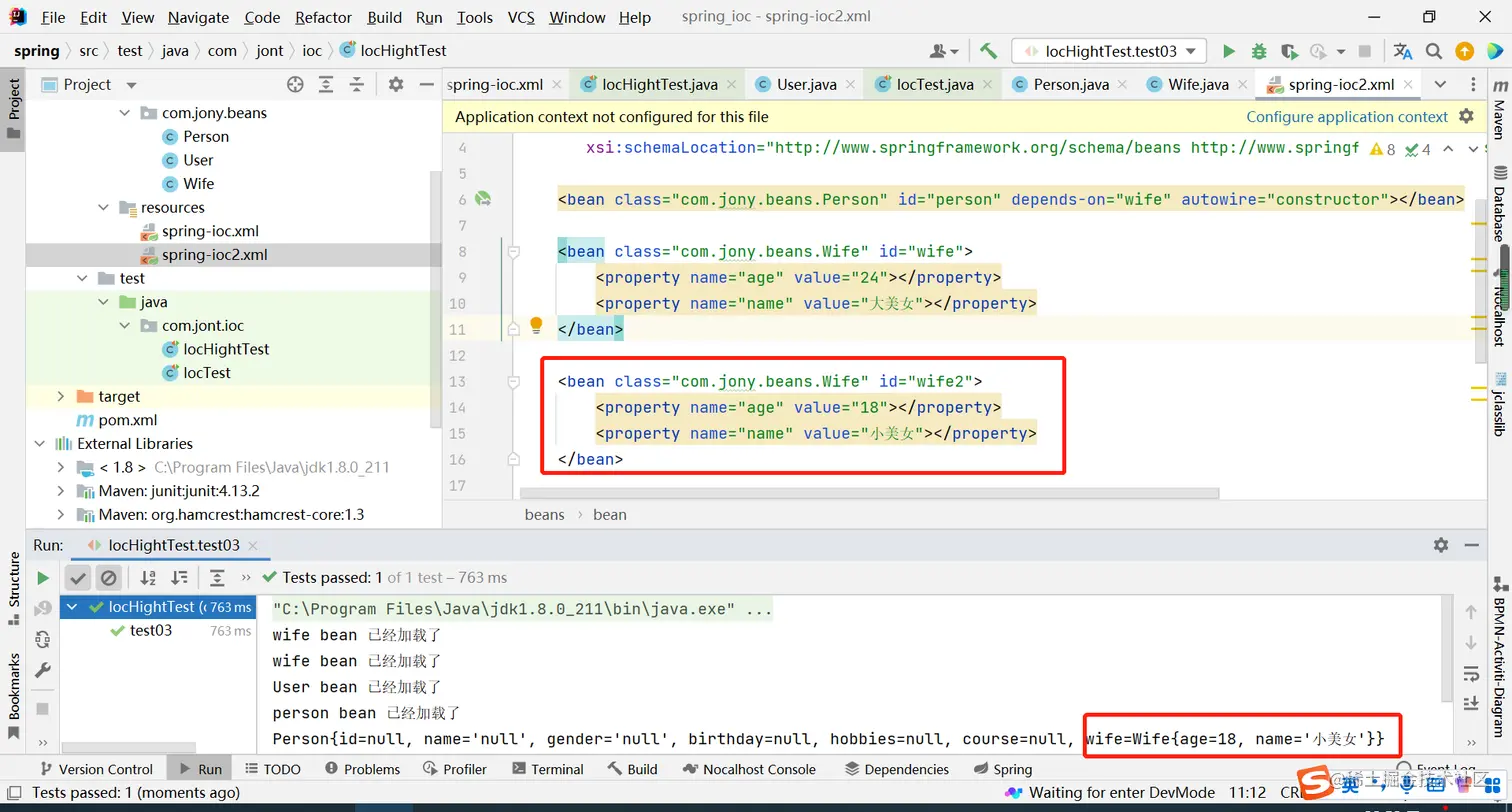
Task: Open Run panel gear settings
Action: pyautogui.click(x=1441, y=545)
